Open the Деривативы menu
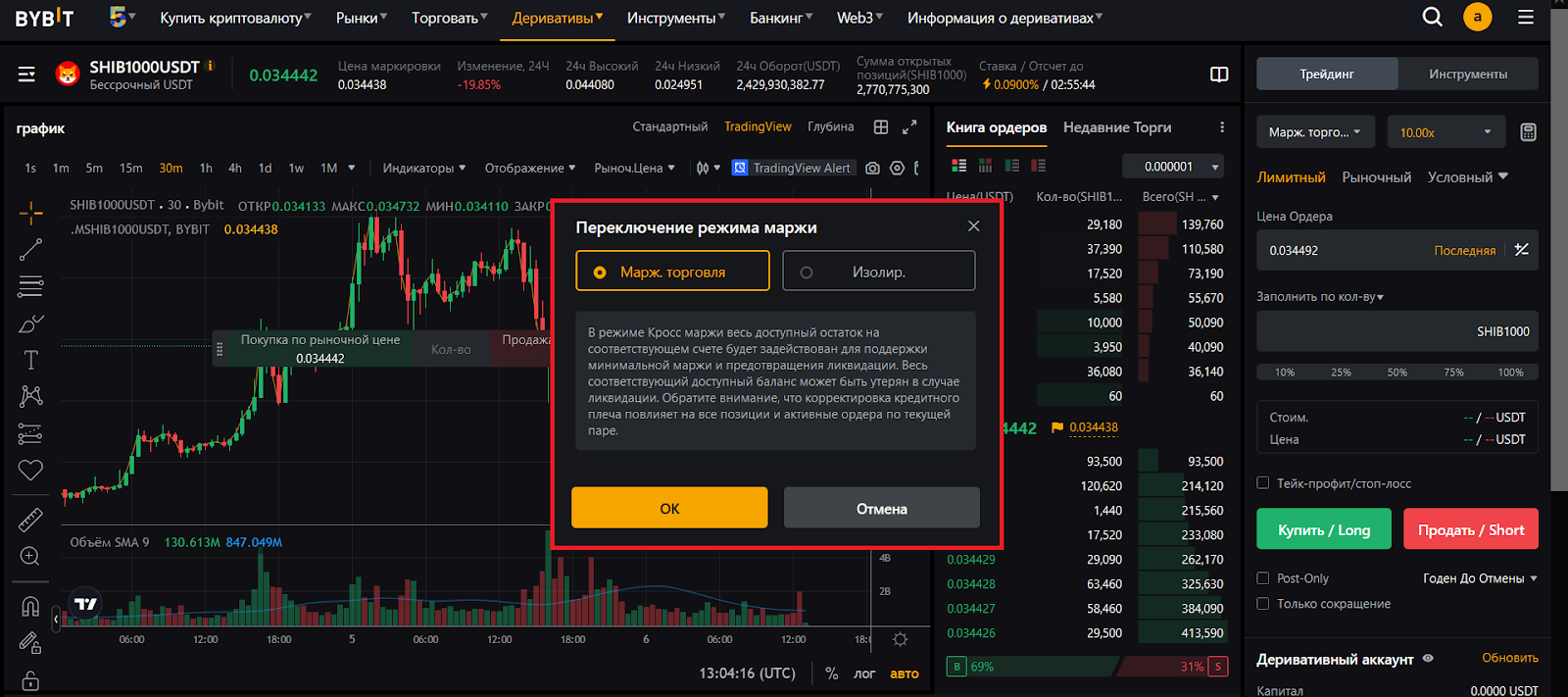Image resolution: width=1568 pixels, height=697 pixels. tap(558, 18)
